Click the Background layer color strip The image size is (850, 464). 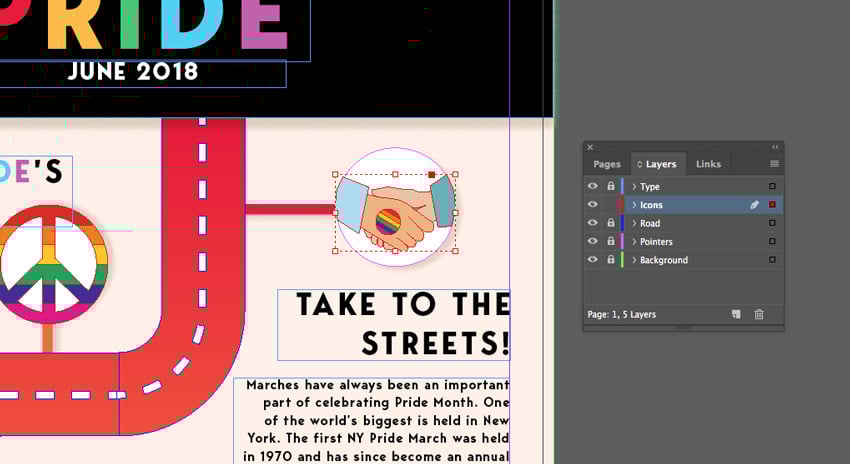(622, 260)
